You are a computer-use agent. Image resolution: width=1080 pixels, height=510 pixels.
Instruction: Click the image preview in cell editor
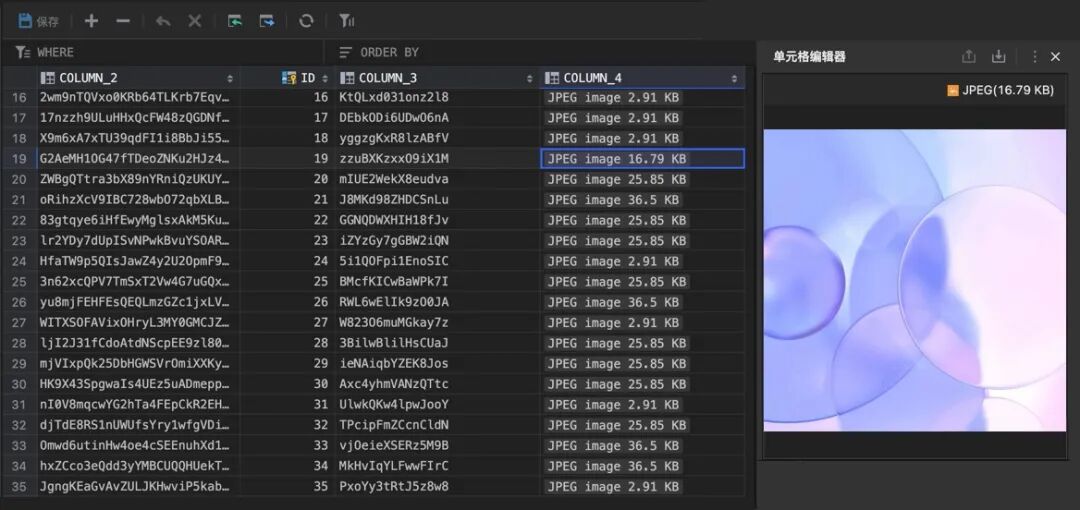pyautogui.click(x=915, y=280)
